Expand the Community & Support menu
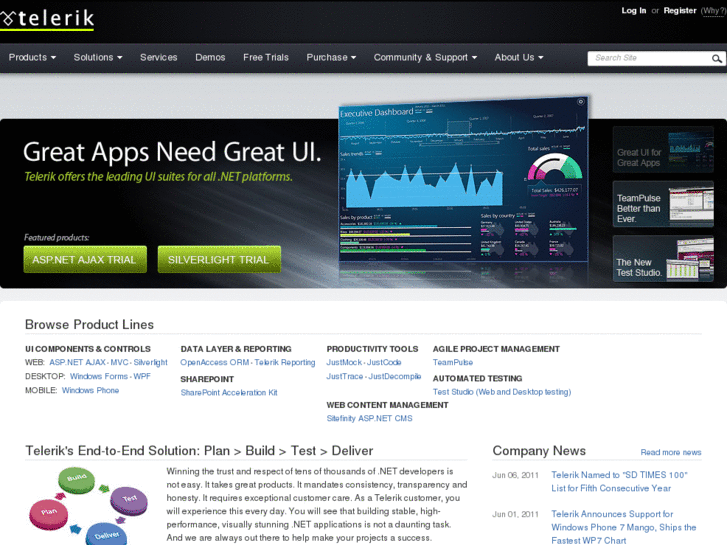 (x=425, y=58)
